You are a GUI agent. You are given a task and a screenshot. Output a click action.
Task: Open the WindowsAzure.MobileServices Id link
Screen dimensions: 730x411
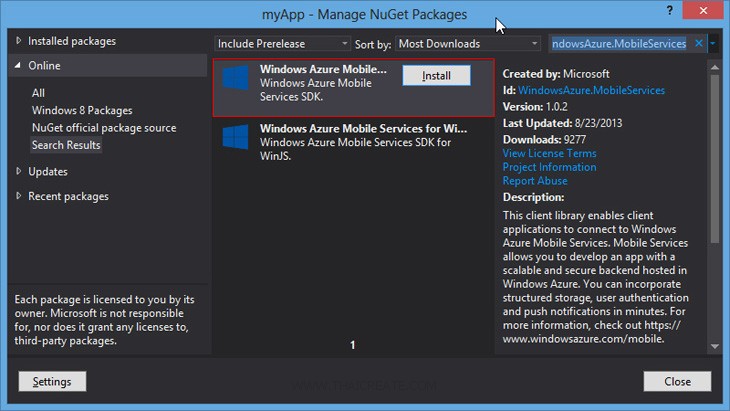(591, 90)
